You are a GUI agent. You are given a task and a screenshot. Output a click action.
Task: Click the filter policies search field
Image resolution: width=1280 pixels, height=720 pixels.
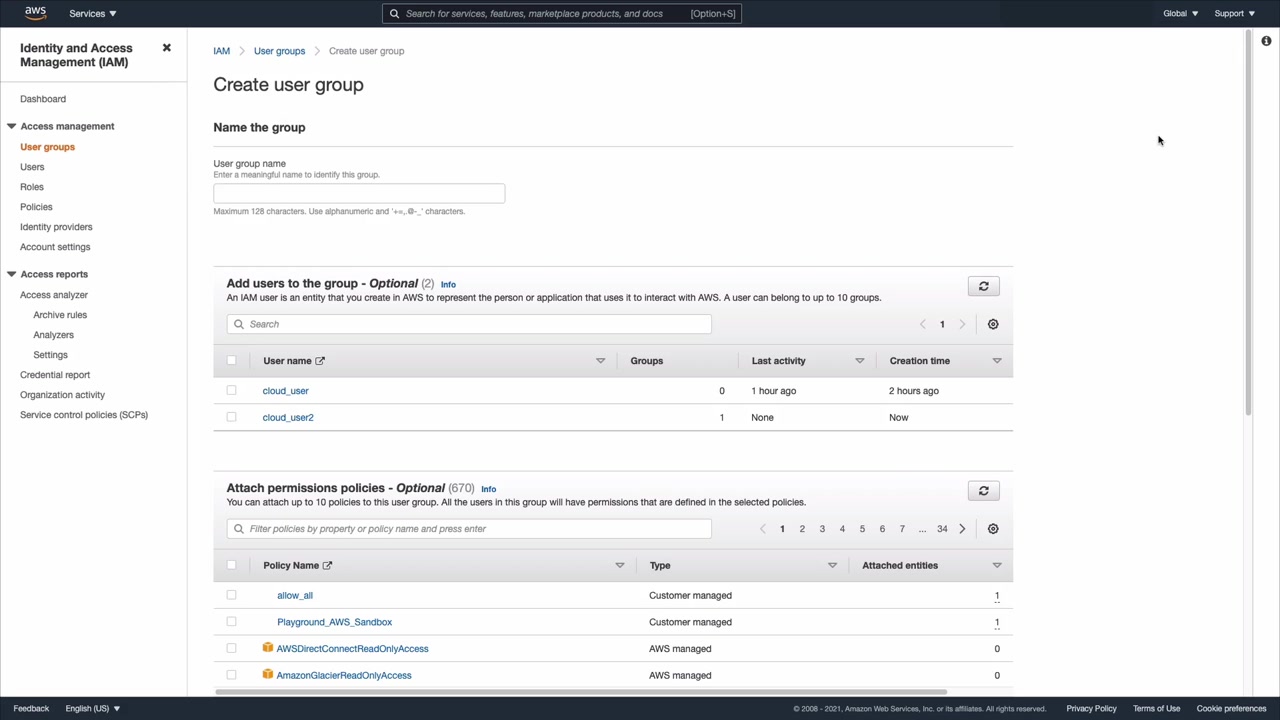[469, 529]
